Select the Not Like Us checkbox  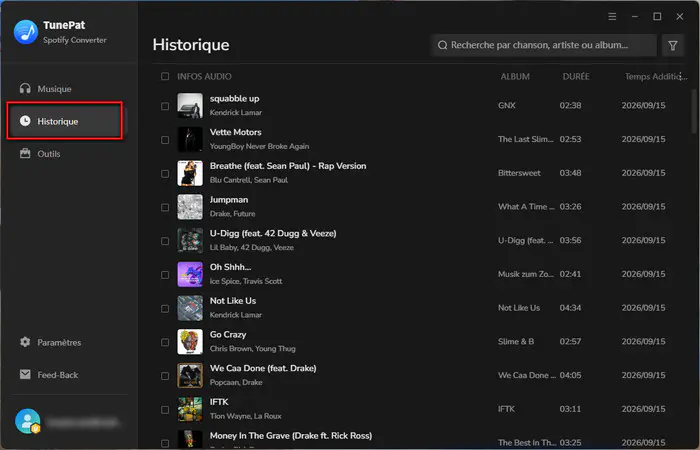click(165, 308)
